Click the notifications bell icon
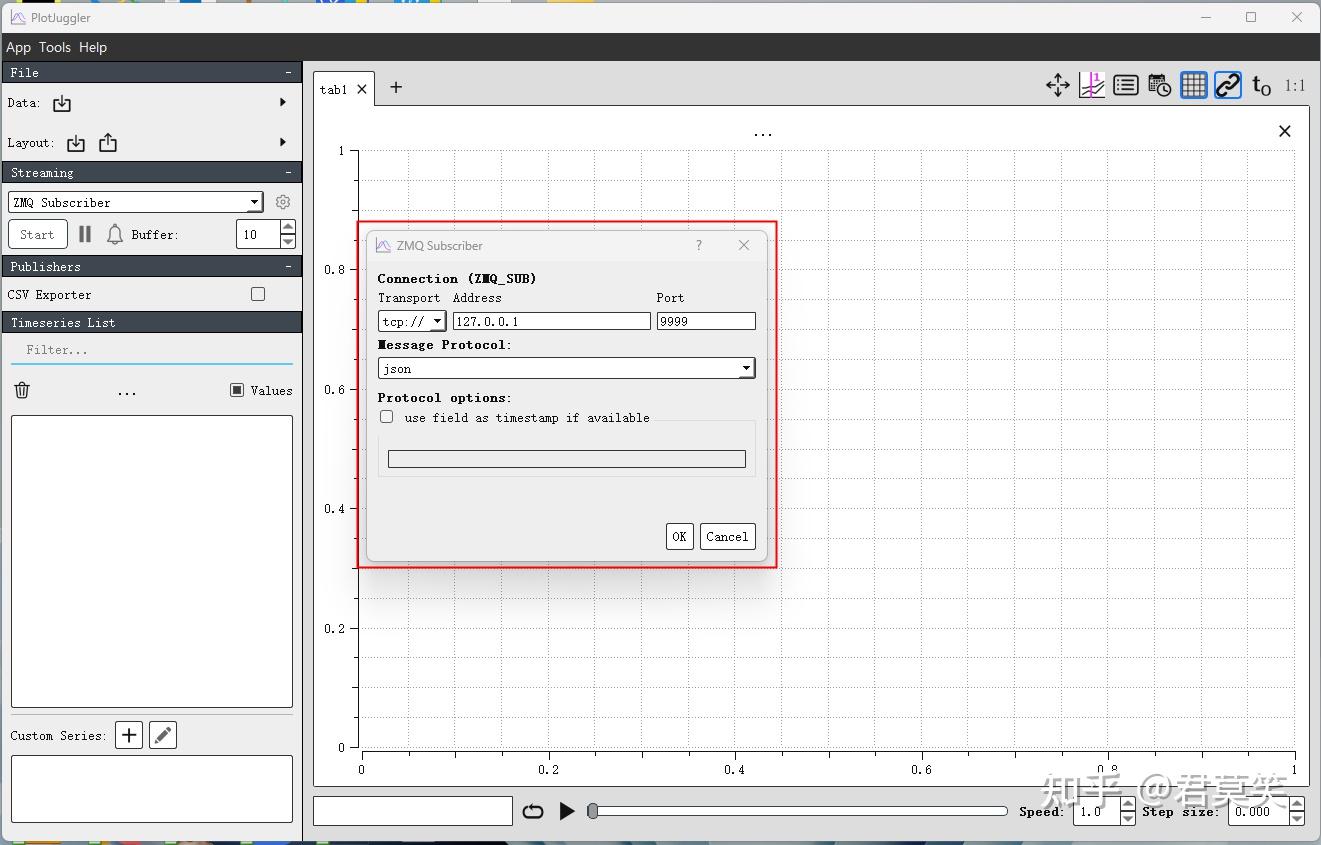This screenshot has height=845, width=1321. coord(115,234)
